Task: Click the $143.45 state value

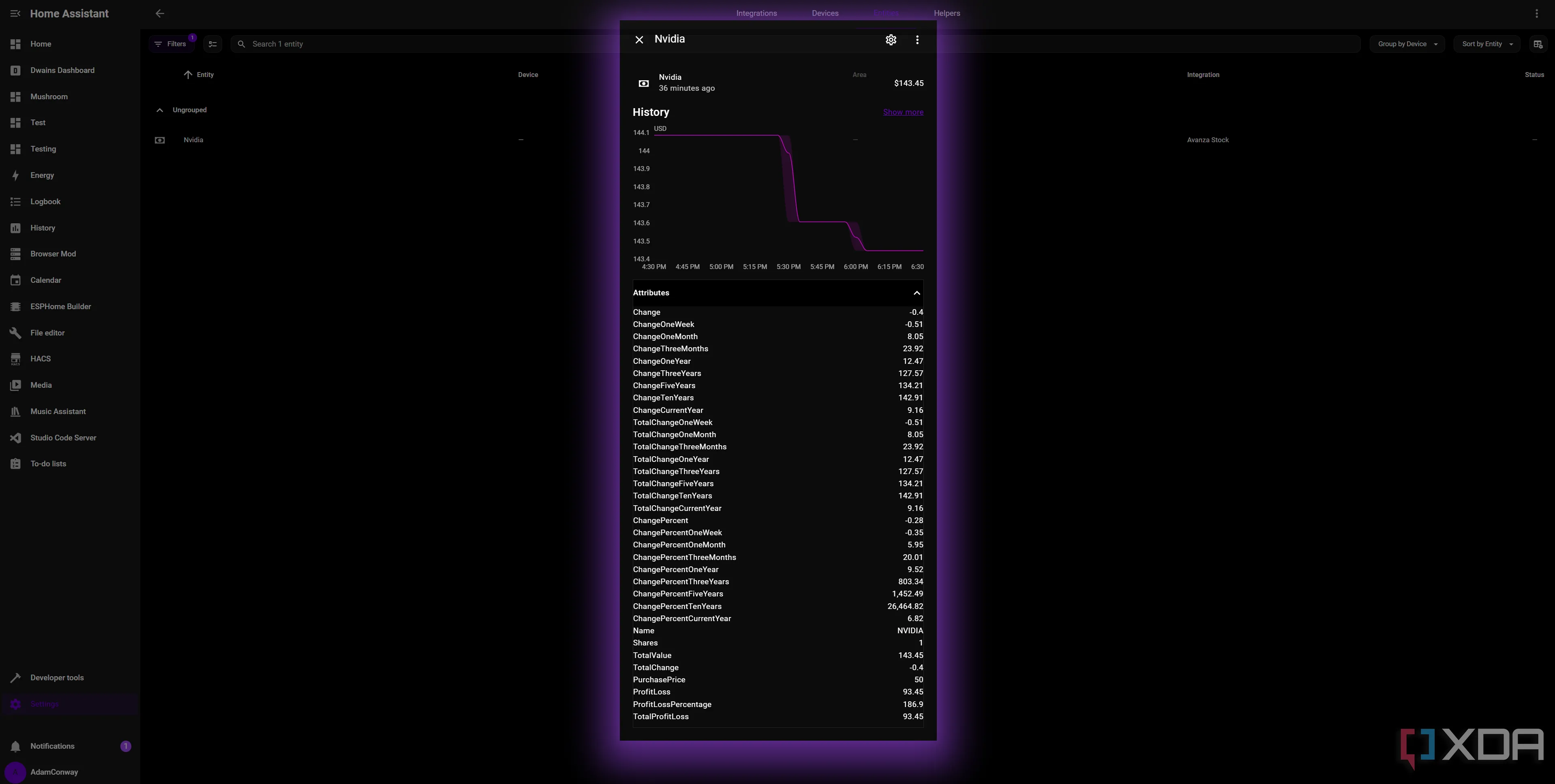Action: 908,83
